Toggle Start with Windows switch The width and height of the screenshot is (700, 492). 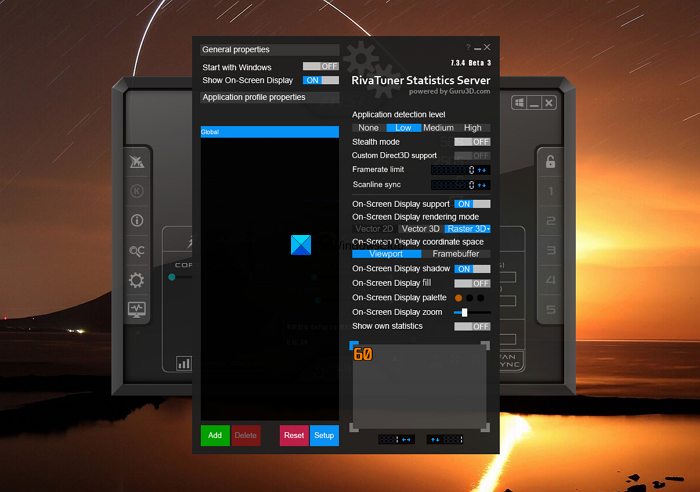click(x=321, y=66)
